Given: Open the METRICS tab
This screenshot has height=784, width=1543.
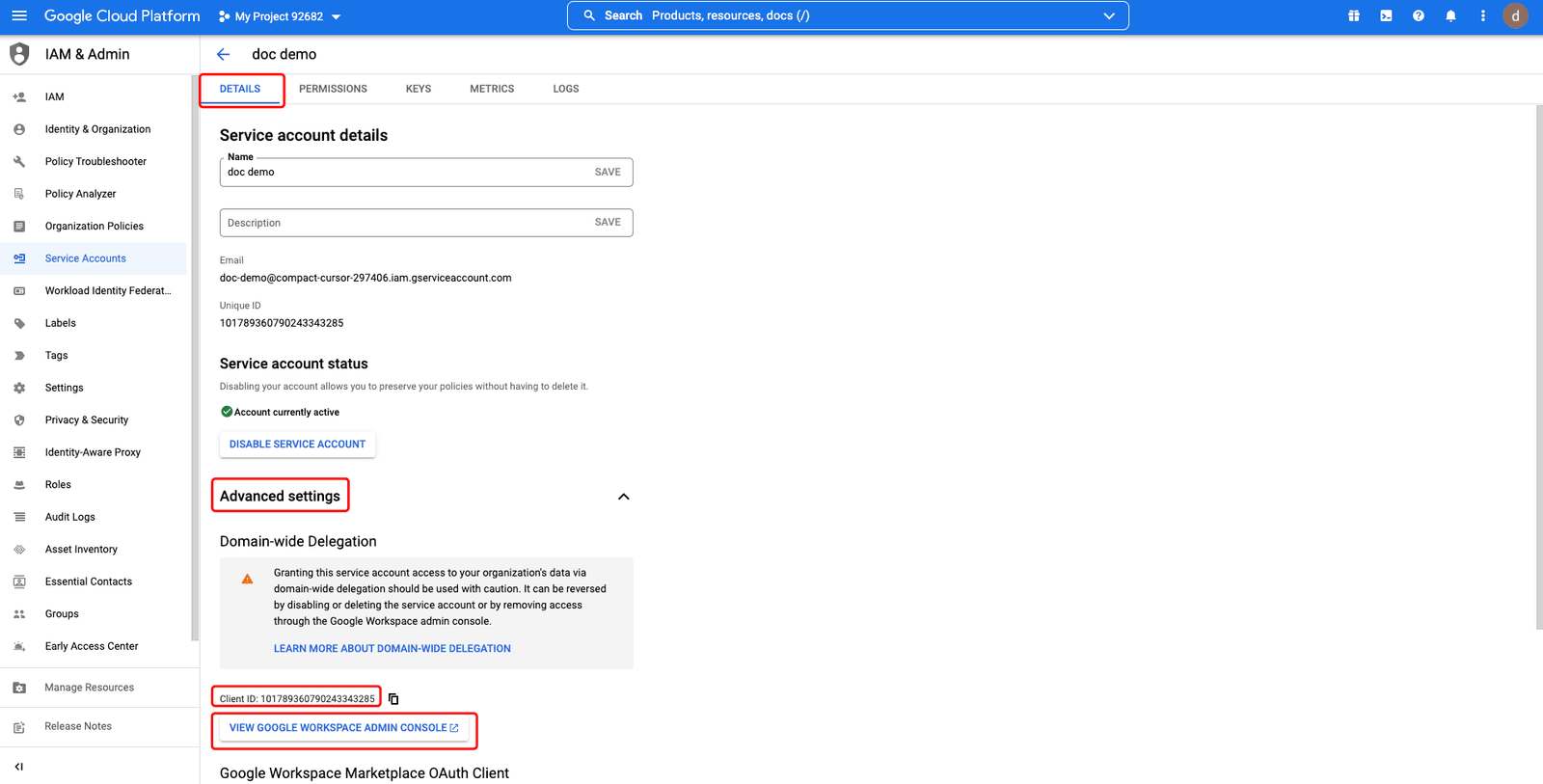Looking at the screenshot, I should click(492, 89).
